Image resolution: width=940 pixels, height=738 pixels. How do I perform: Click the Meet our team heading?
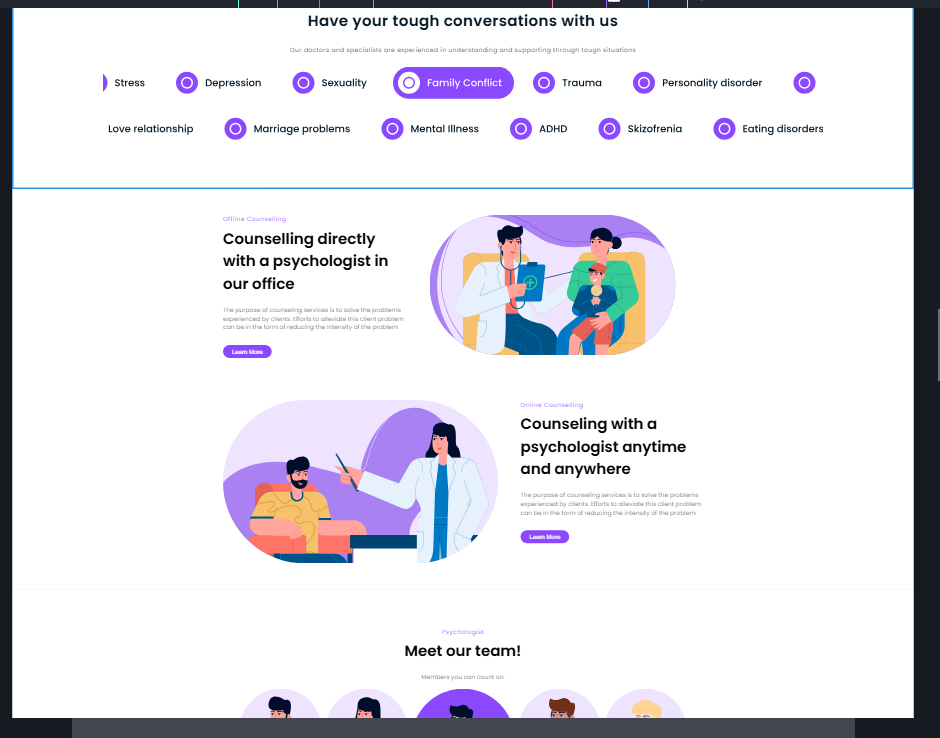tap(462, 651)
